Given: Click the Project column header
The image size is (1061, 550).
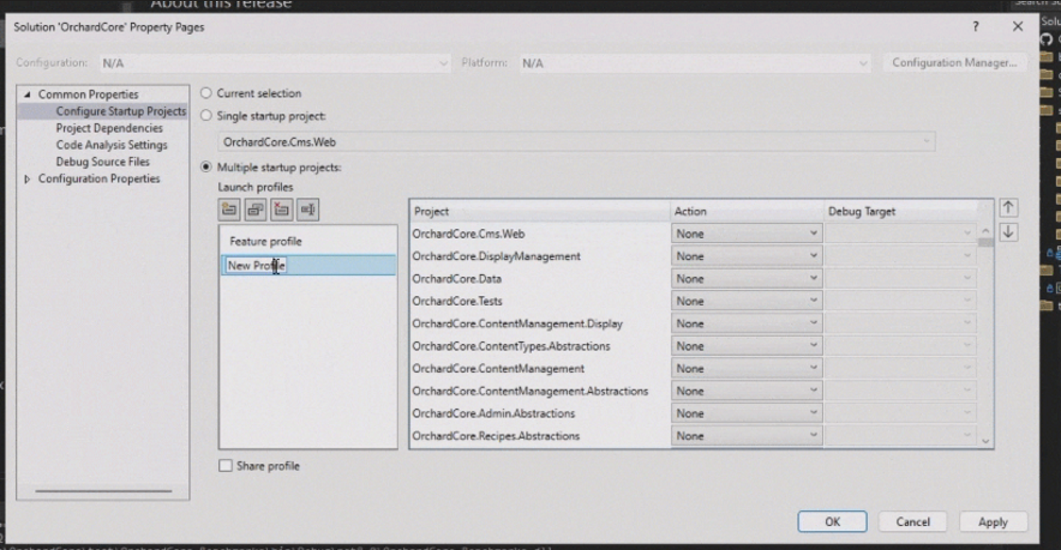Looking at the screenshot, I should click(540, 211).
